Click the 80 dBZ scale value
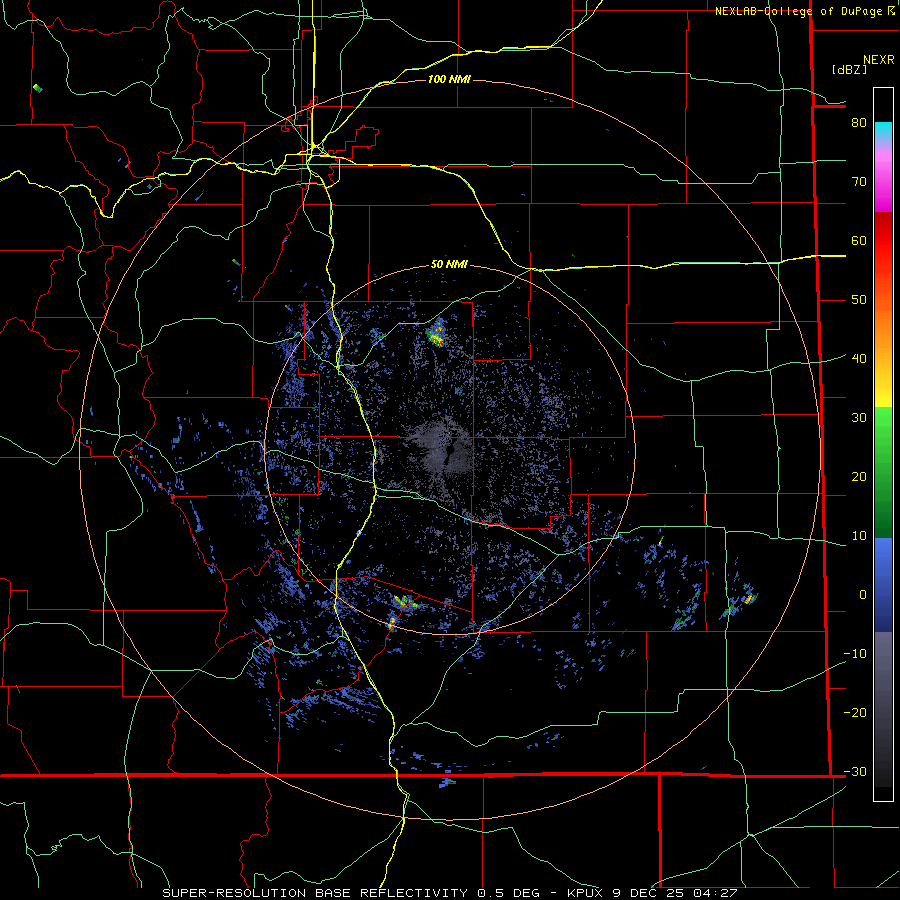The height and width of the screenshot is (900, 900). 859,123
